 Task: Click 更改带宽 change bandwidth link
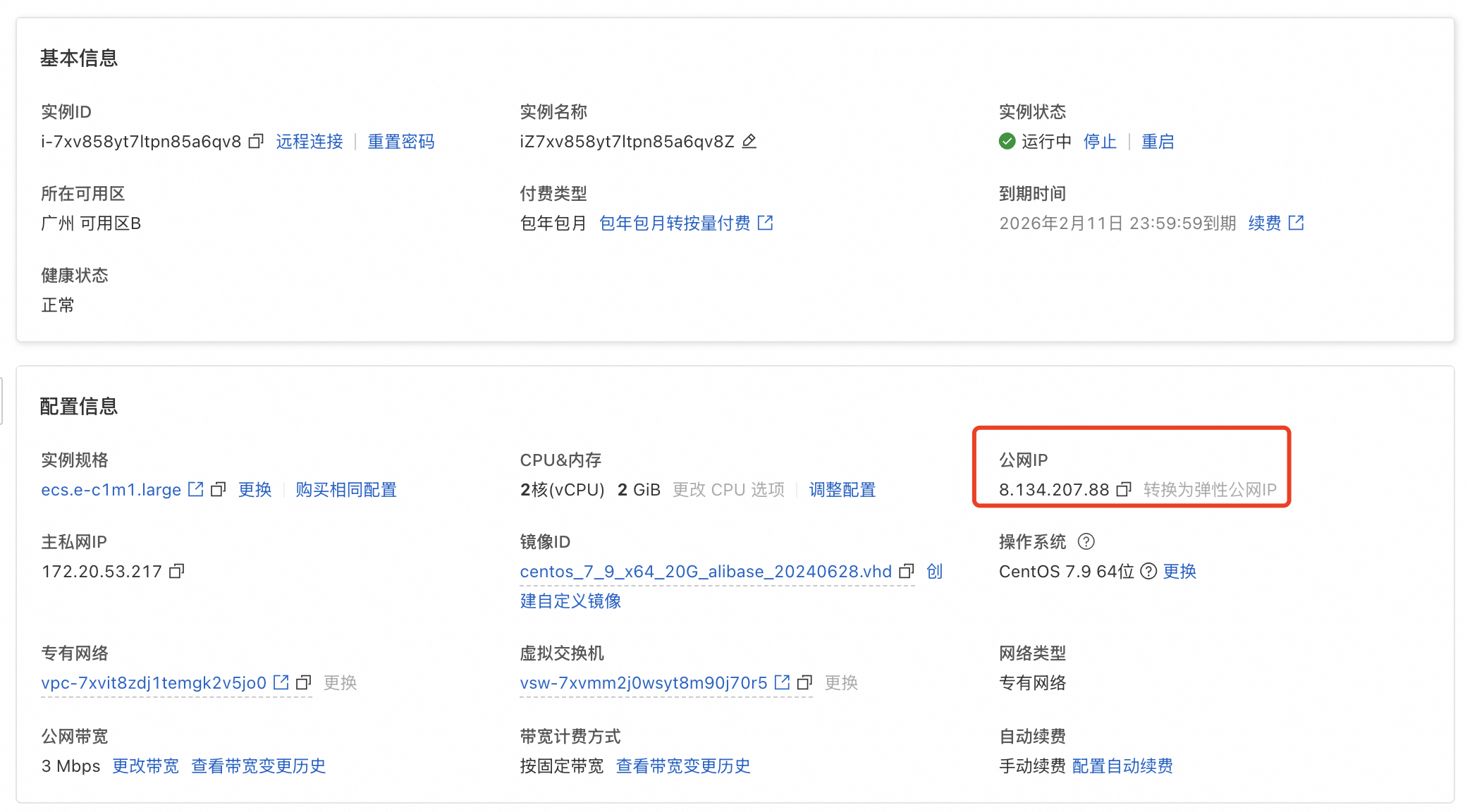coord(145,766)
